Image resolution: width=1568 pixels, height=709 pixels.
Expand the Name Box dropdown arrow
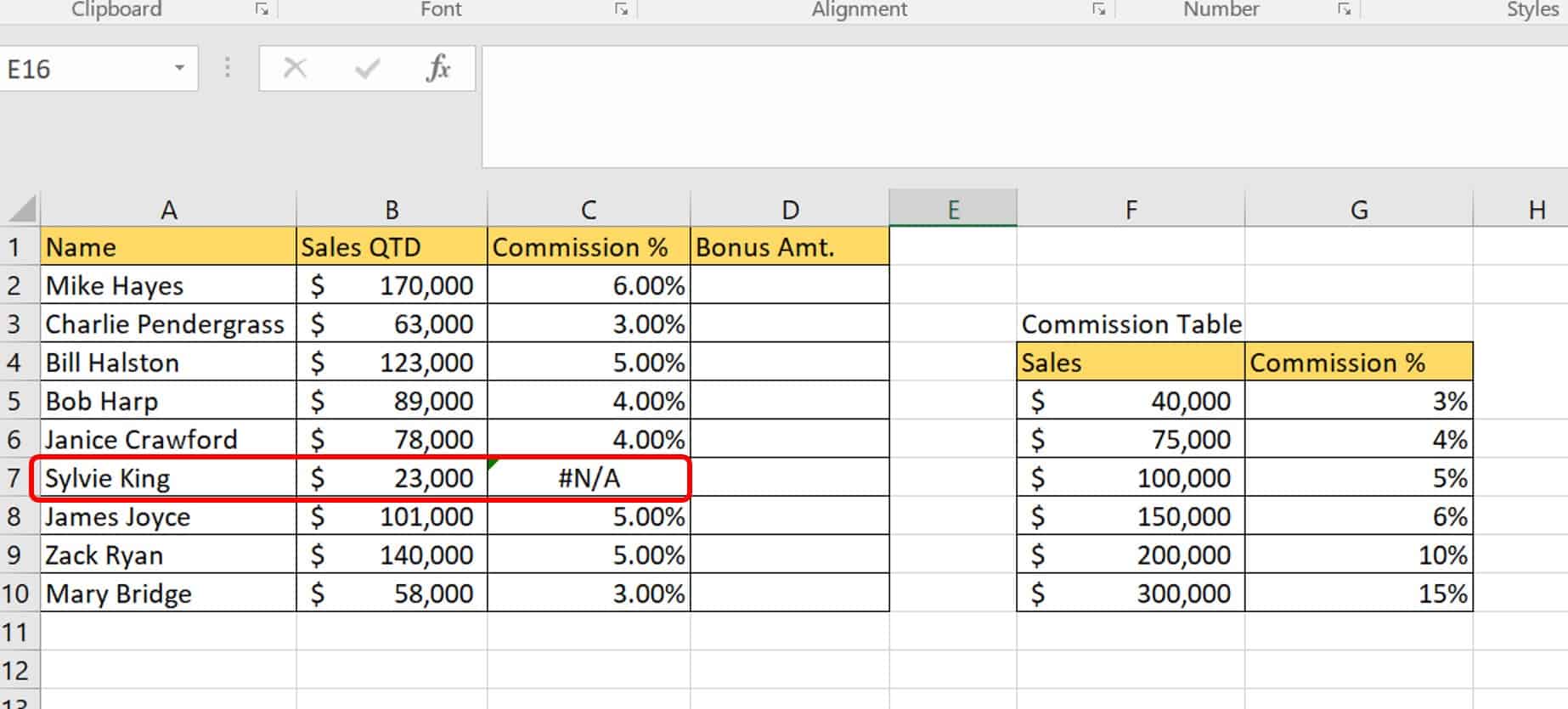click(x=179, y=68)
